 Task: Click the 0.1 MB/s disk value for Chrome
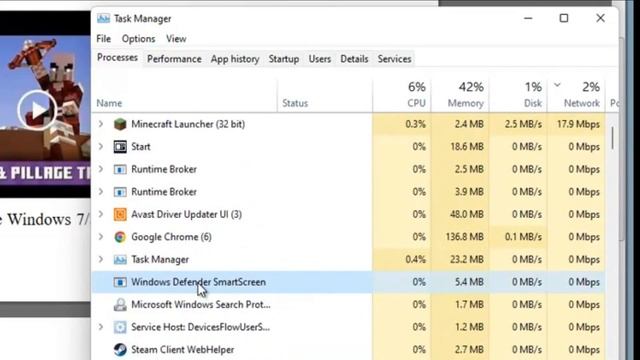[523, 237]
